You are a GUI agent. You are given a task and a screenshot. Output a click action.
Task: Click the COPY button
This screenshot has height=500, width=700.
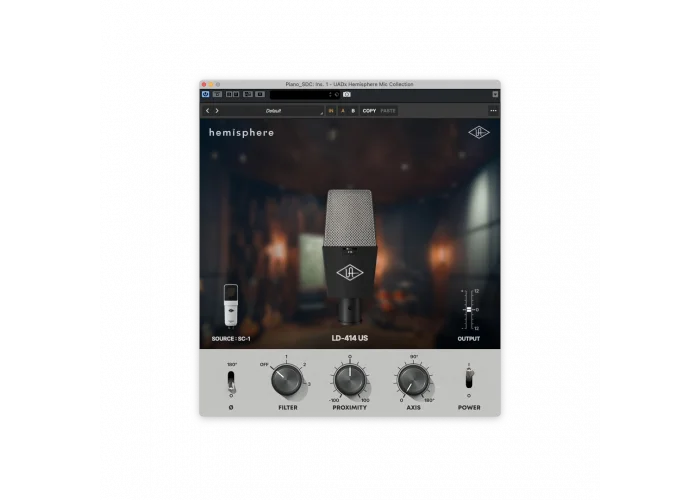click(x=369, y=111)
